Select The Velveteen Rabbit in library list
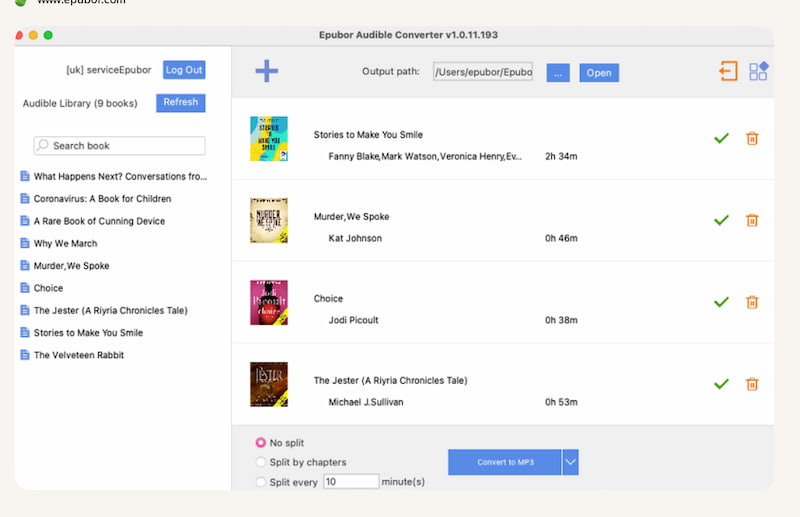The width and height of the screenshot is (800, 517). tap(79, 355)
